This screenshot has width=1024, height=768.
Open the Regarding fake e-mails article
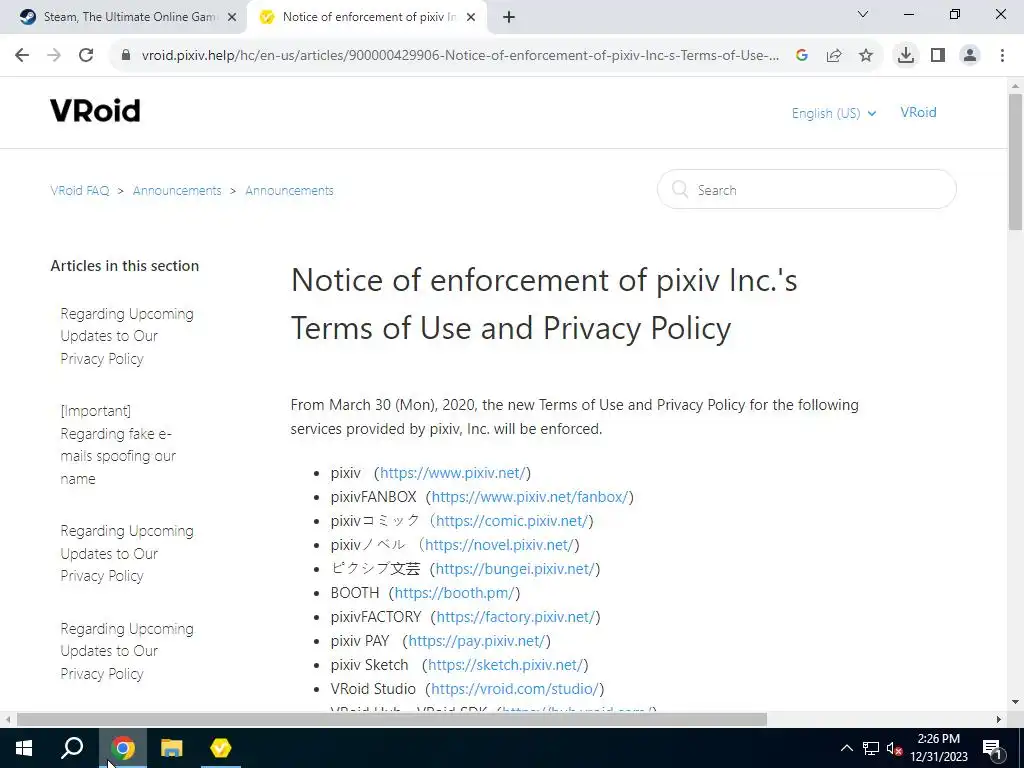coord(118,445)
